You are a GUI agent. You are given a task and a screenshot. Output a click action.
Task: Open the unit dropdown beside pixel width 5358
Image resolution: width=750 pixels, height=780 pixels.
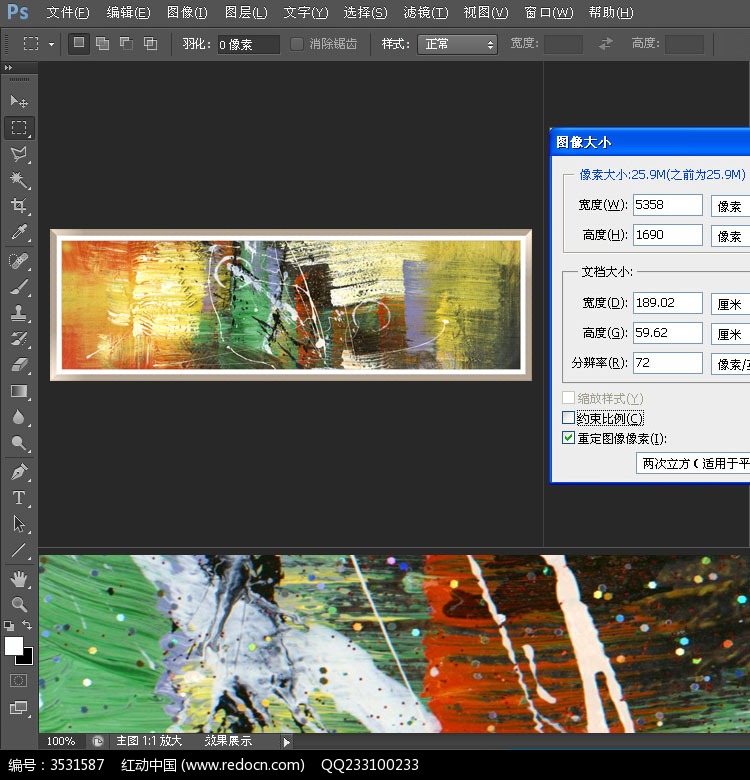pos(730,206)
